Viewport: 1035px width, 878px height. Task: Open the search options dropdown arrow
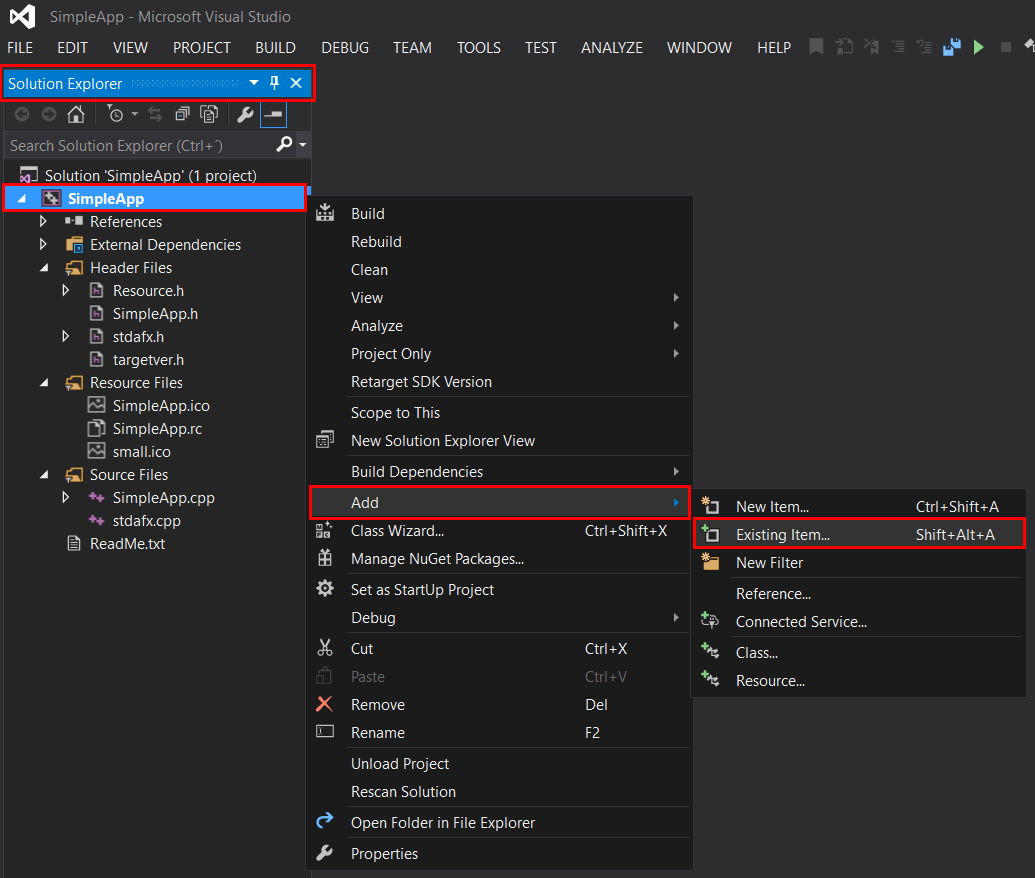click(303, 145)
